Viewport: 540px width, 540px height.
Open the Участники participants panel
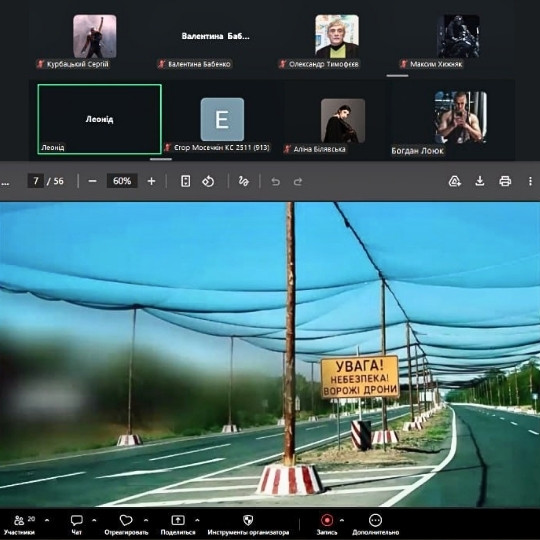coord(20,525)
